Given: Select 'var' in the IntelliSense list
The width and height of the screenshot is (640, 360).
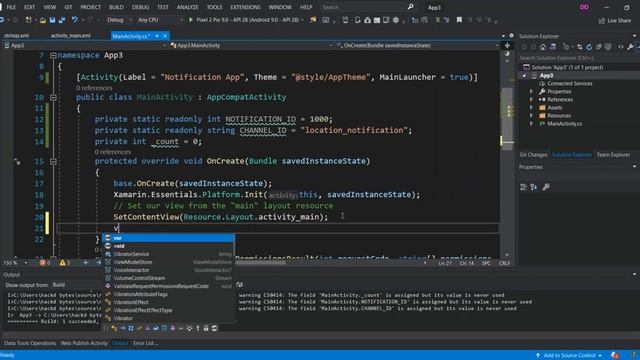Looking at the screenshot, I should click(168, 238).
